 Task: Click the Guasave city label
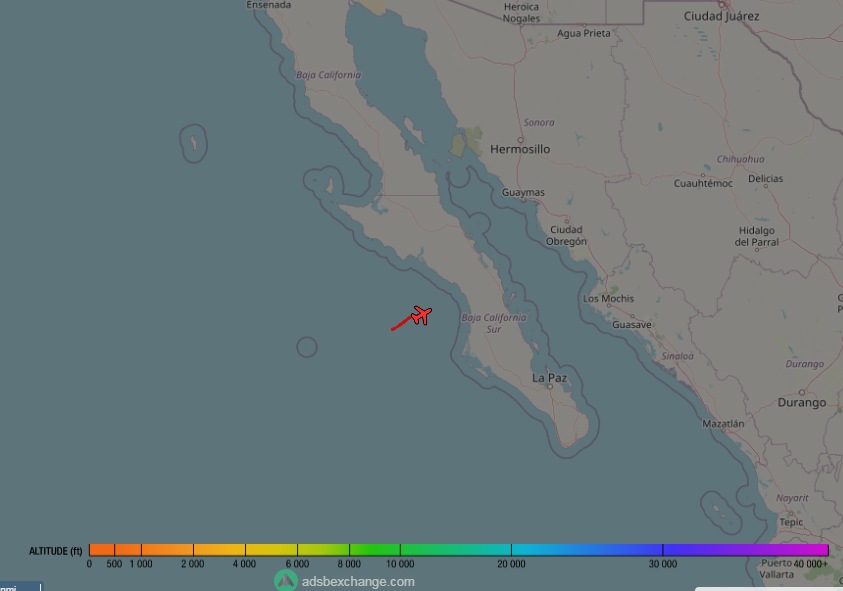[x=632, y=324]
